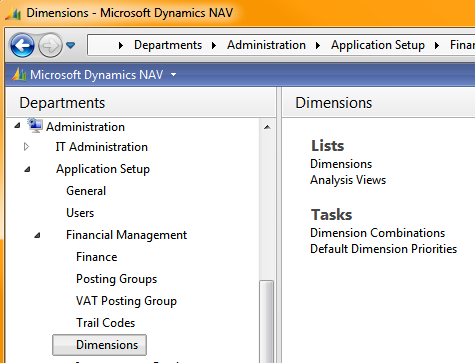Open the Dimension Combinations task link

point(377,233)
